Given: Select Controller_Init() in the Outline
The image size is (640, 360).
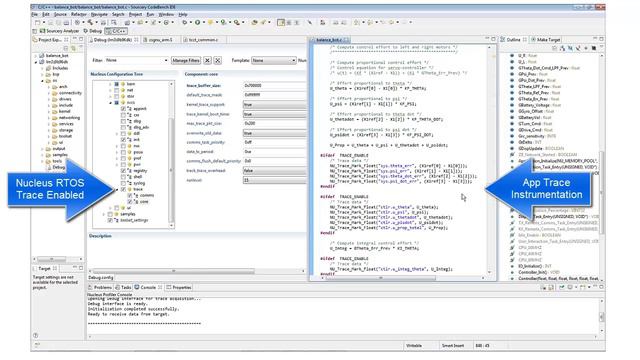Looking at the screenshot, I should [x=535, y=272].
